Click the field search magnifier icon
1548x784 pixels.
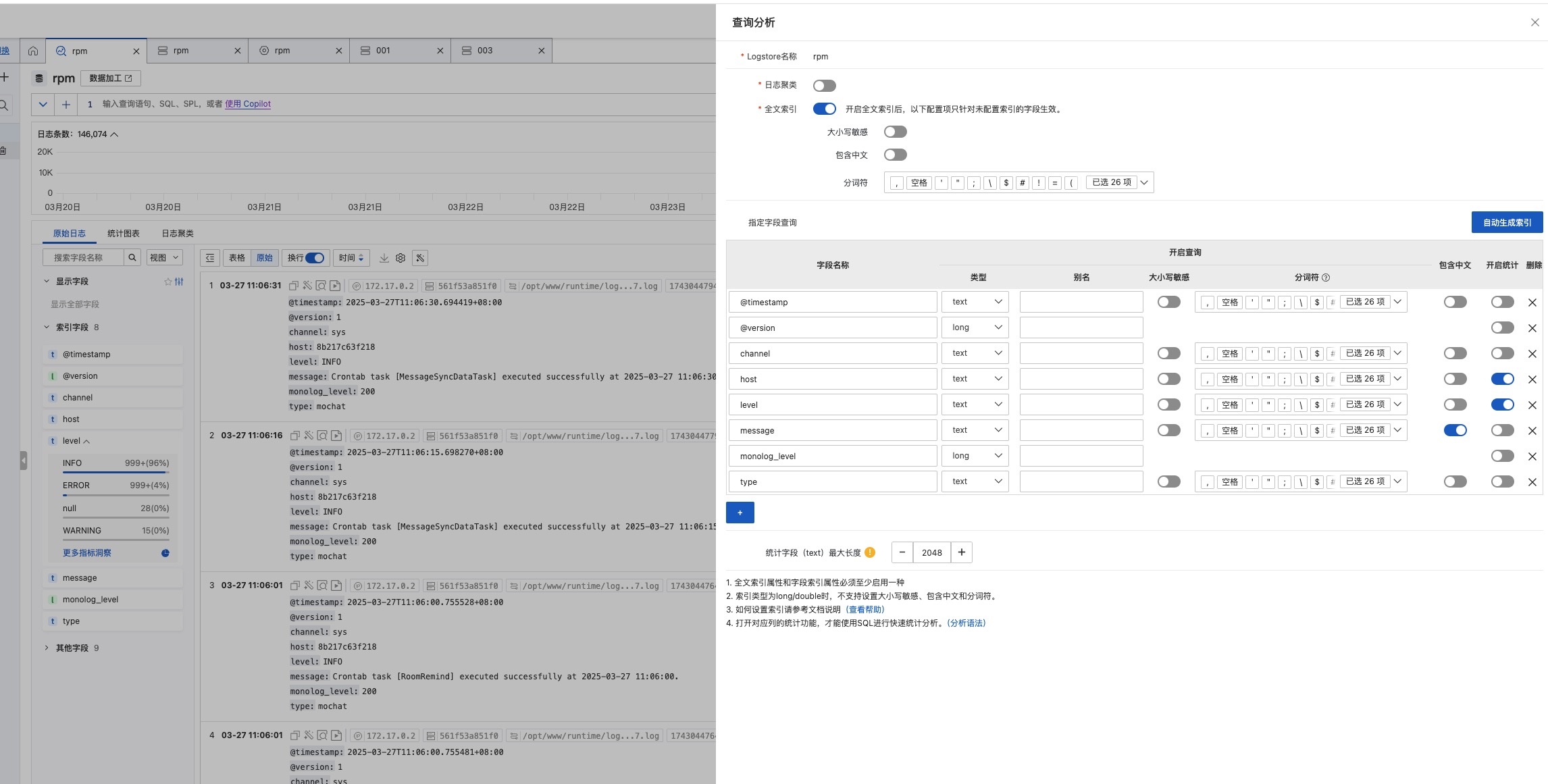(x=132, y=257)
